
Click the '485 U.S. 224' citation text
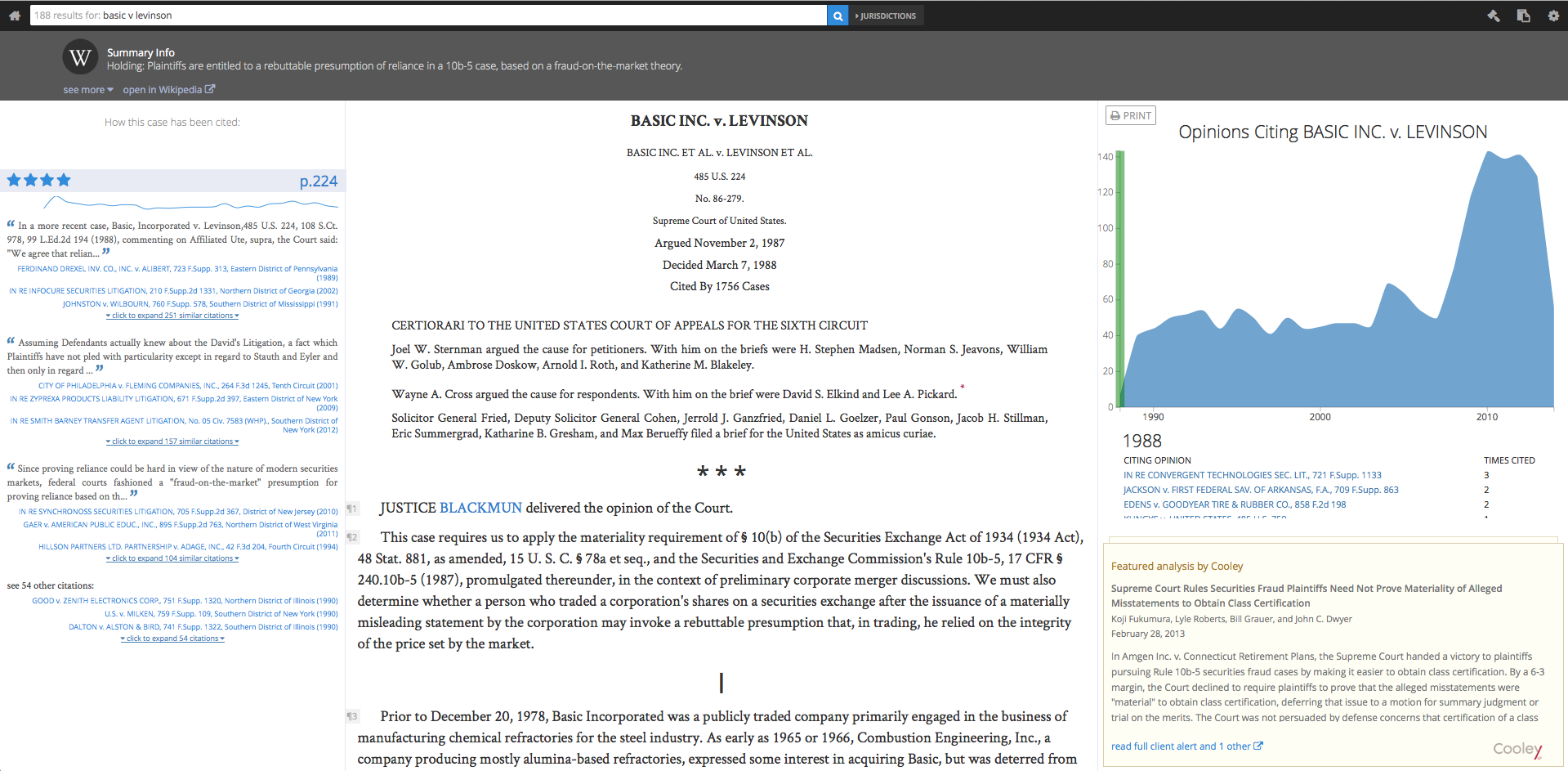coord(720,177)
